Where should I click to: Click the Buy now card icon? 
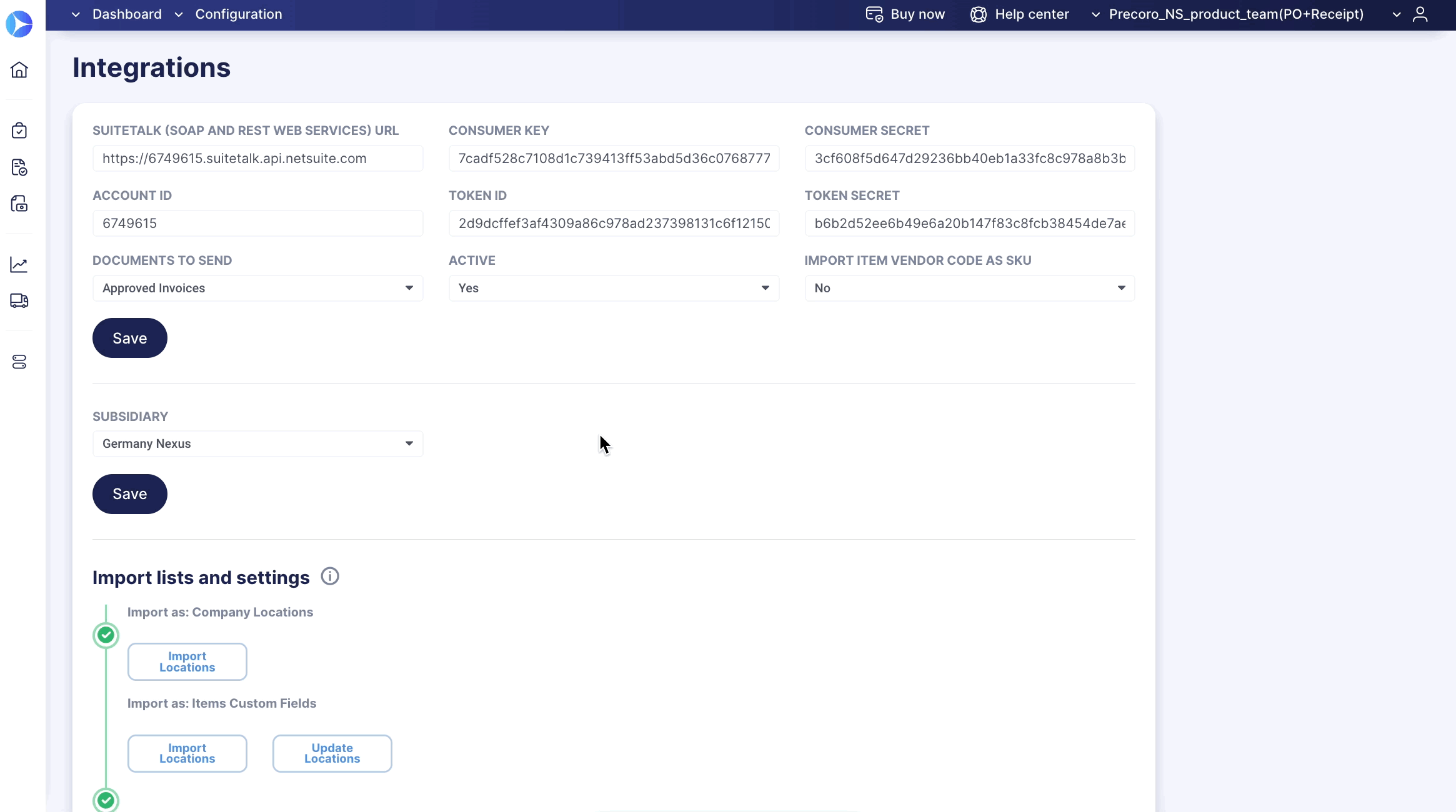[x=874, y=14]
